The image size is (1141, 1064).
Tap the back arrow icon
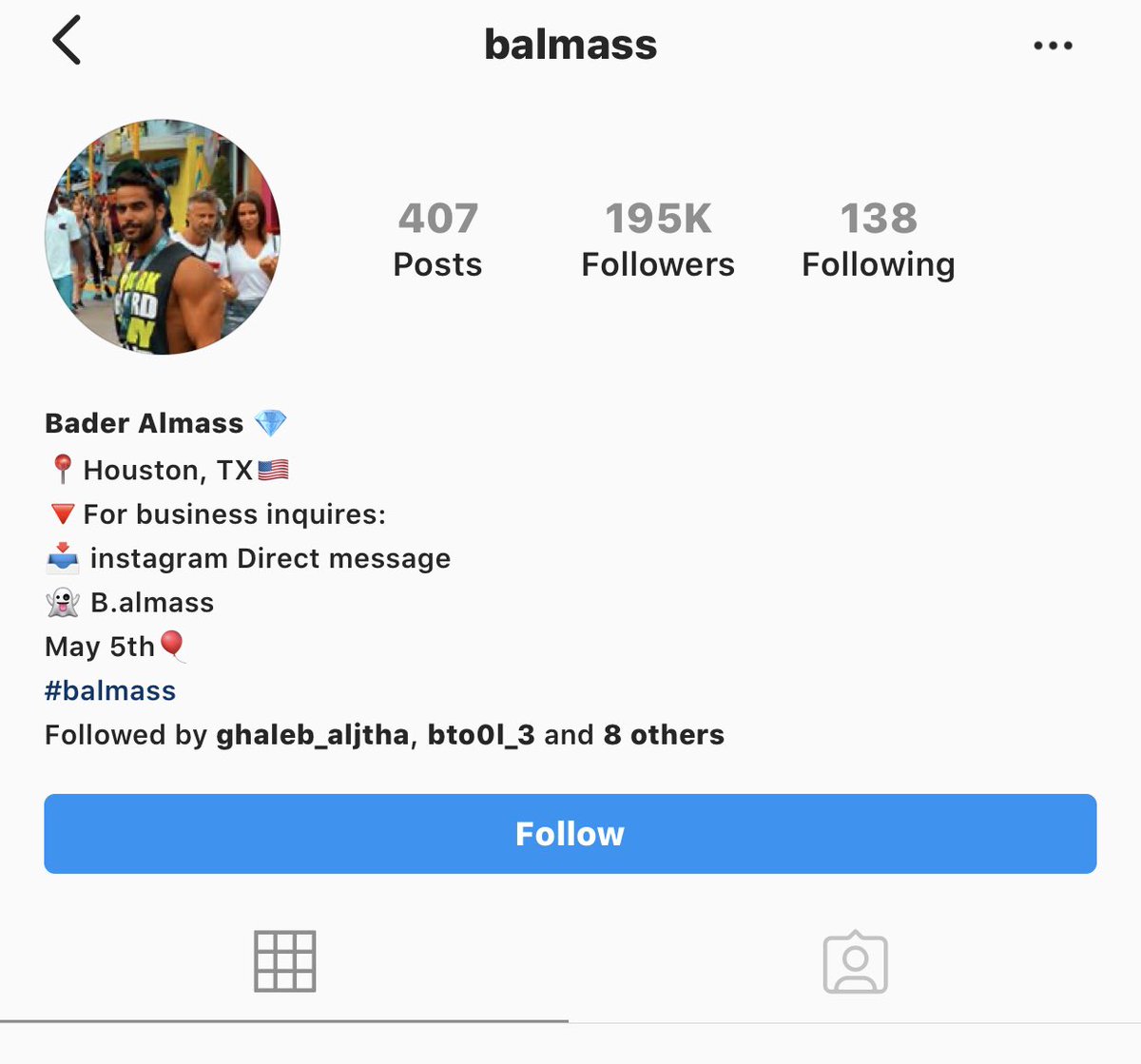[x=67, y=41]
